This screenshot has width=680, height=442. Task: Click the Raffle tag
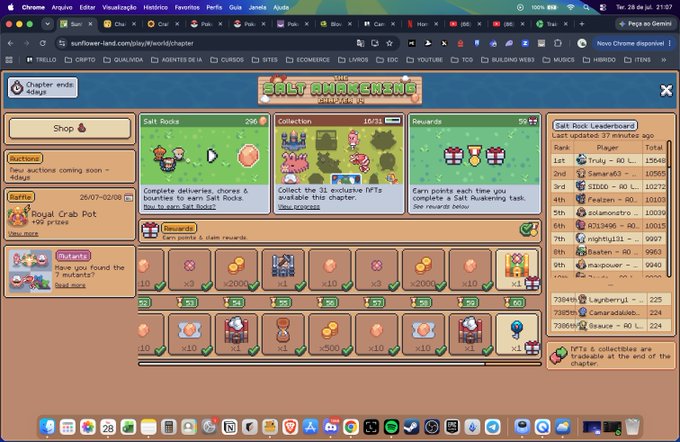click(21, 197)
